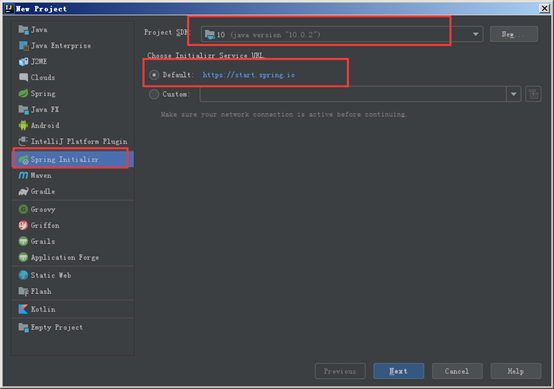The height and width of the screenshot is (389, 554).
Task: Pick the Application Forge icon
Action: coord(23,258)
